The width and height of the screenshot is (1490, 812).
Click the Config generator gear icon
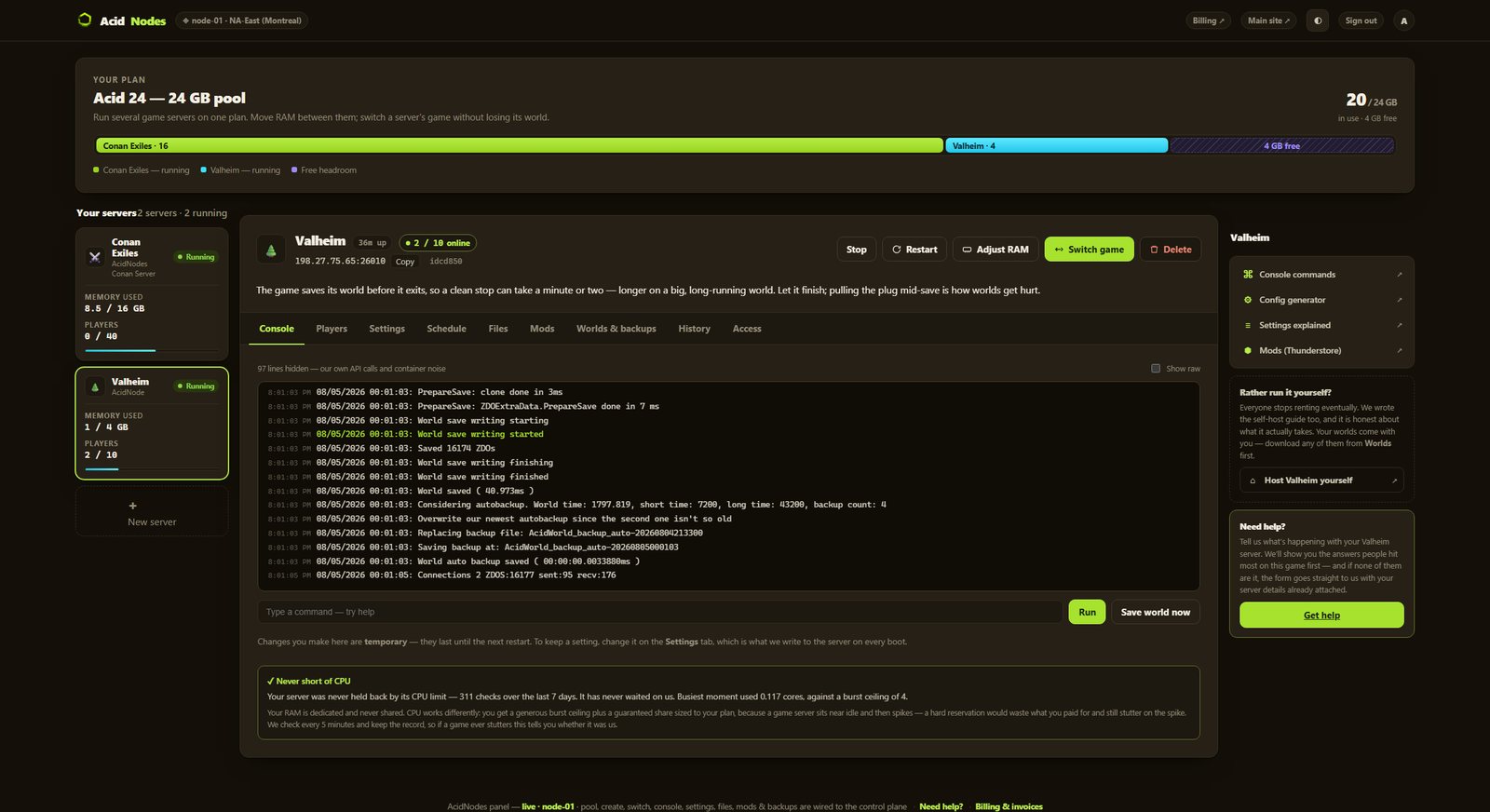[x=1248, y=300]
